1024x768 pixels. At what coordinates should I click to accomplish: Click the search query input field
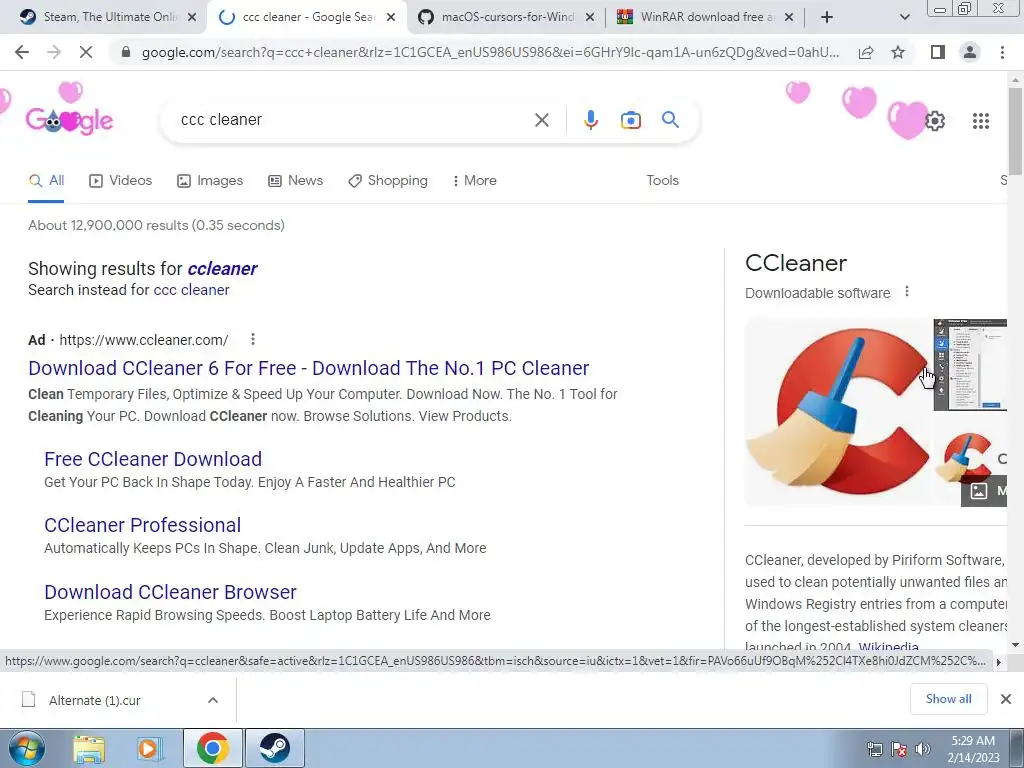[x=353, y=120]
